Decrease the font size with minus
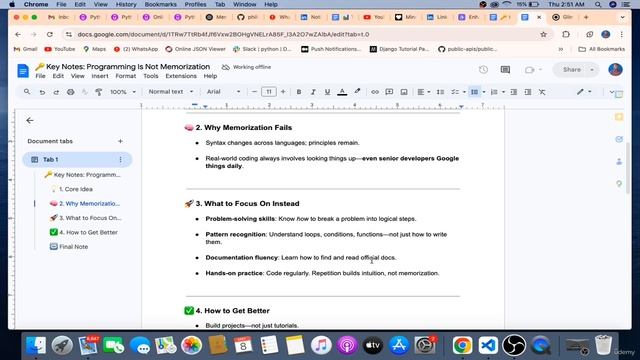640x360 pixels. point(254,92)
